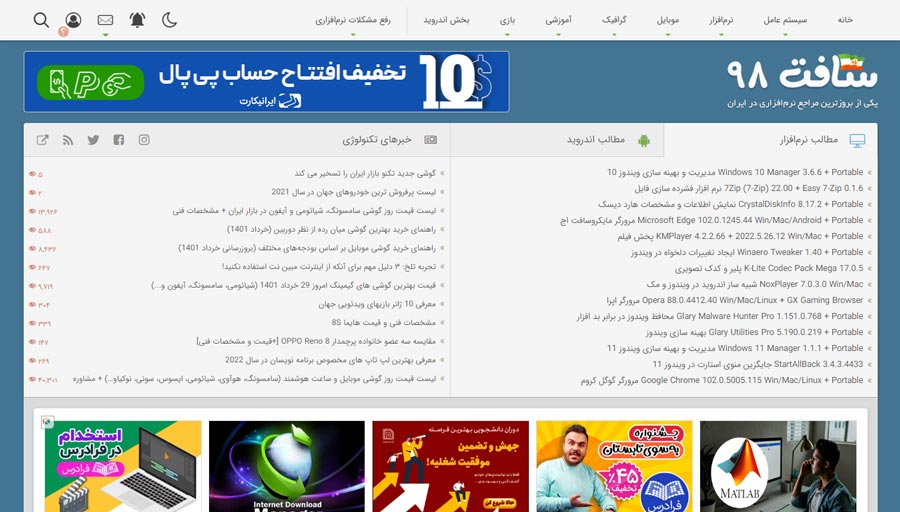Viewport: 900px width, 512px height.
Task: Toggle dark mode with the moon icon
Action: click(169, 20)
